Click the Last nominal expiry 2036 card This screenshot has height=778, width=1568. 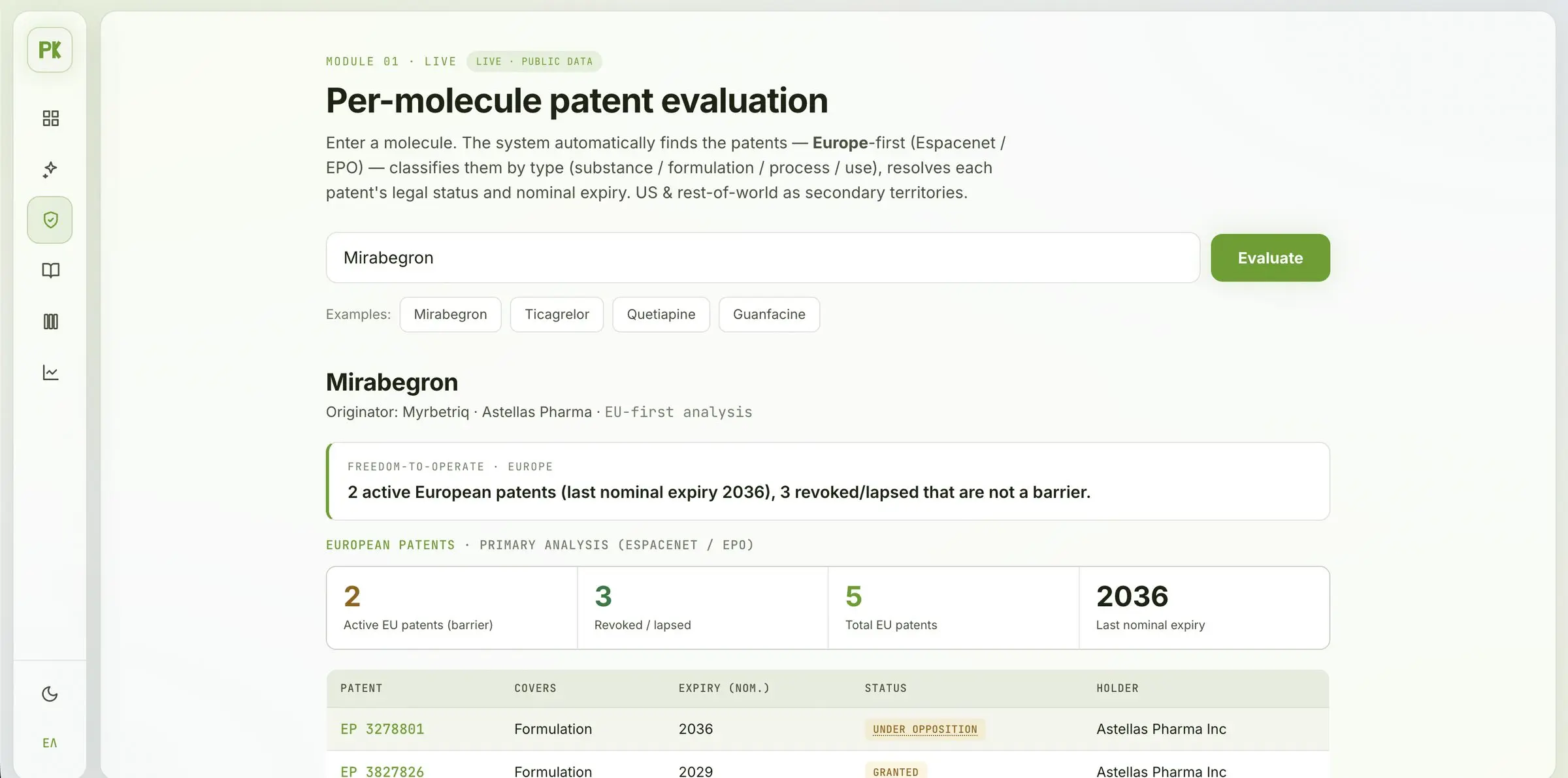click(x=1204, y=608)
